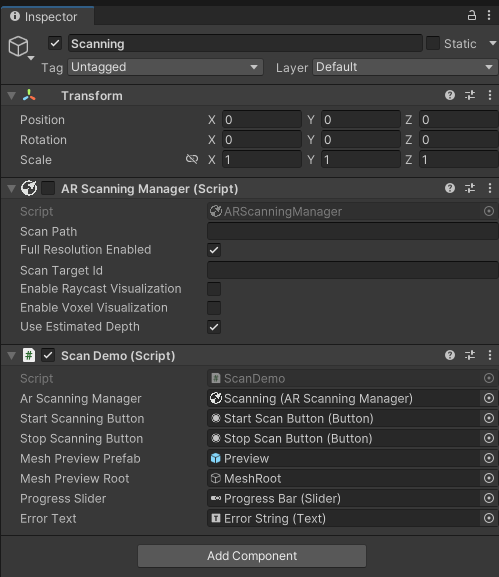Click the Start Scan Button (Button) reference
499x577 pixels.
click(343, 418)
